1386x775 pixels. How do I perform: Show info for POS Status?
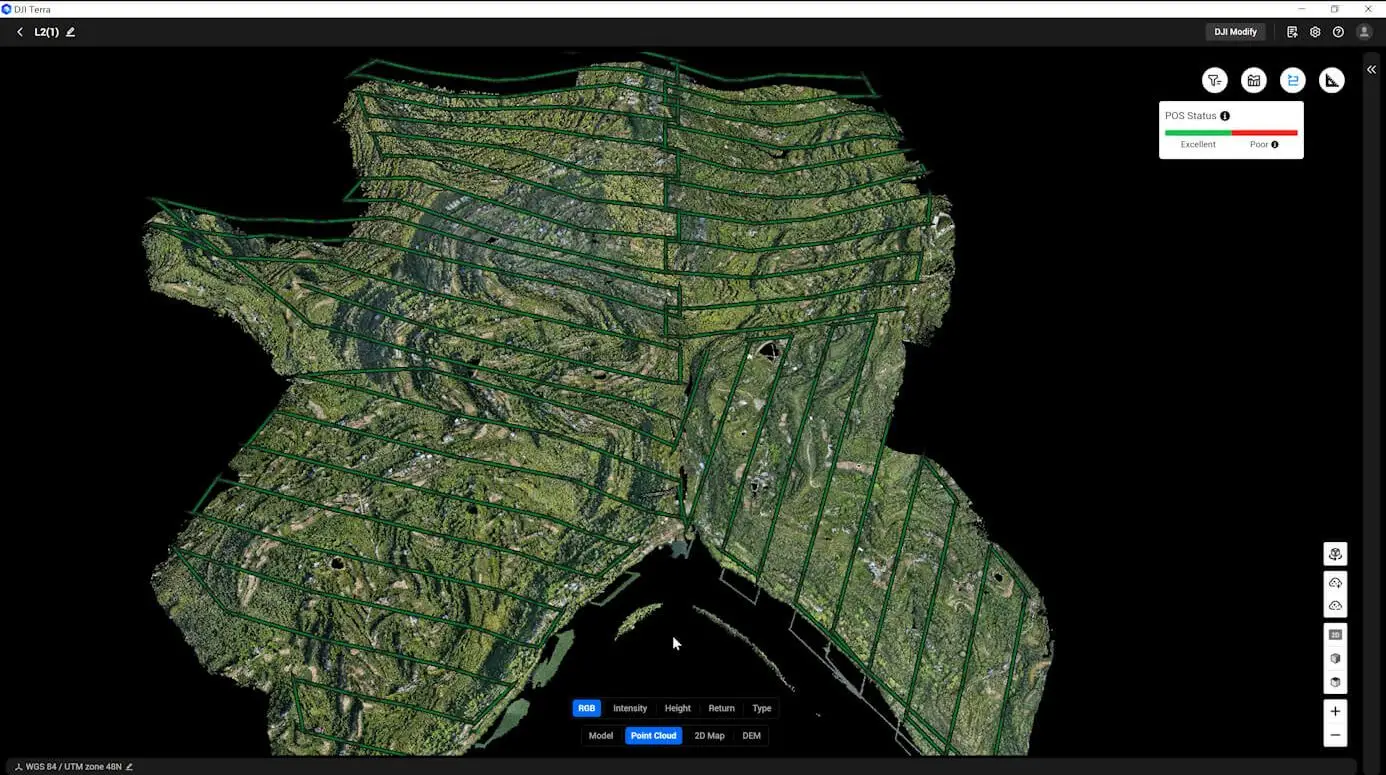(x=1225, y=116)
